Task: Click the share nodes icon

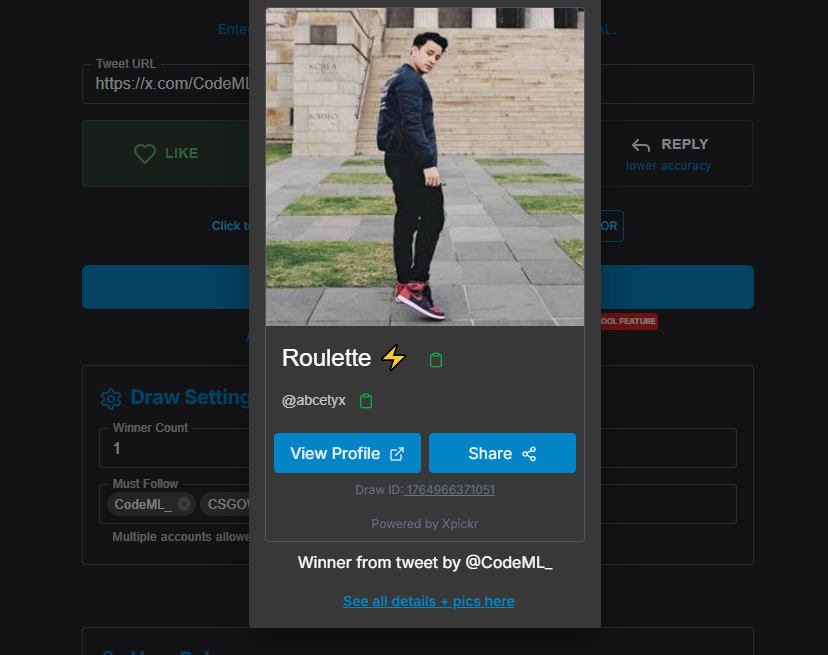Action: (x=529, y=454)
